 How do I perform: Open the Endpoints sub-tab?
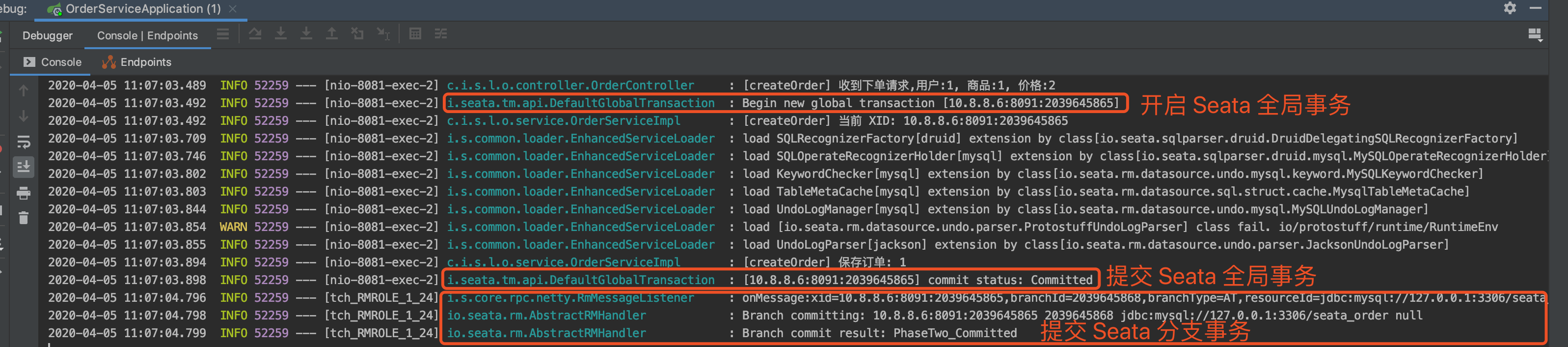137,62
